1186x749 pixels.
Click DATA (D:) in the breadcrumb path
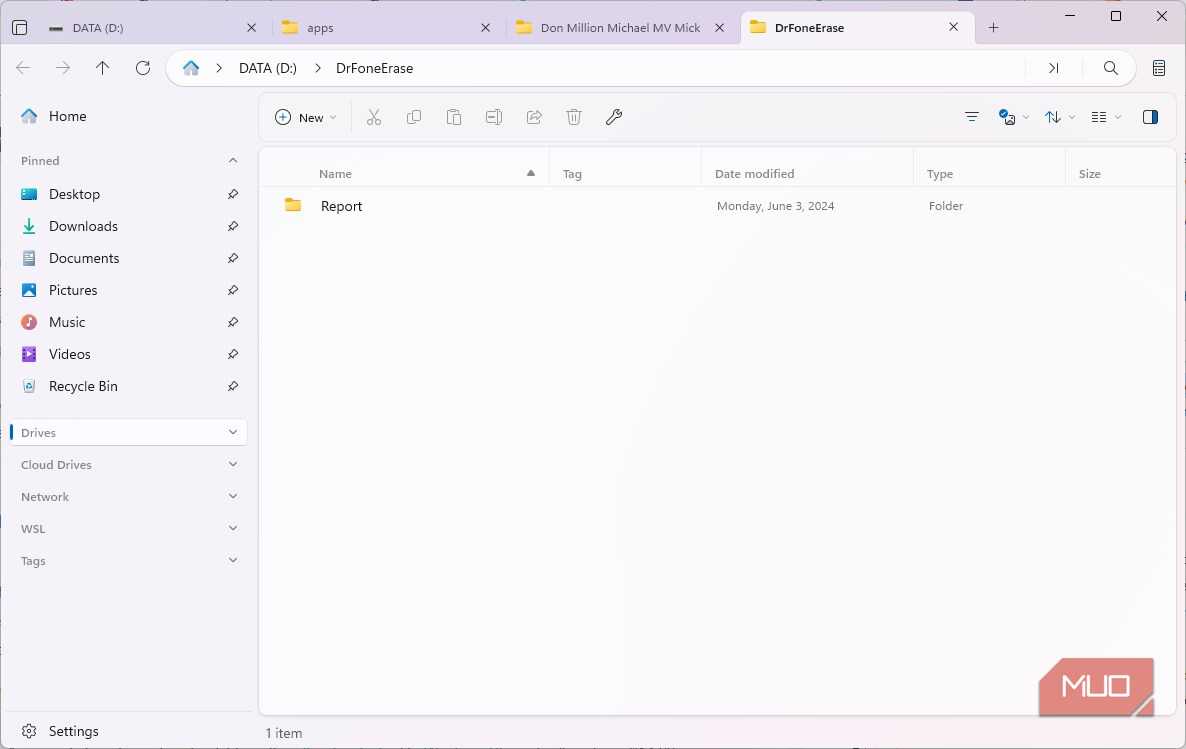(x=268, y=68)
